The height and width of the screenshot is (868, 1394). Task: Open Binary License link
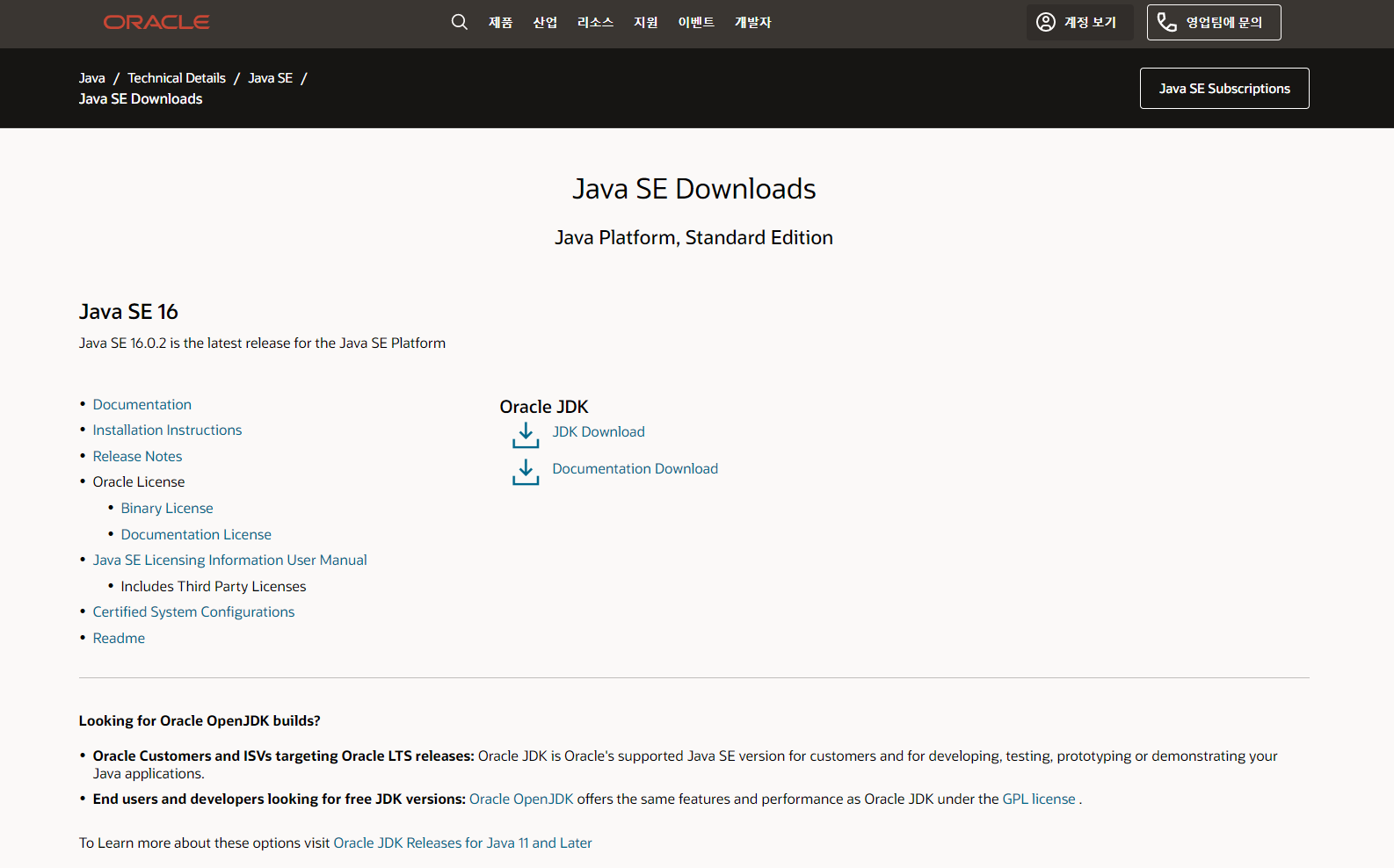point(167,508)
